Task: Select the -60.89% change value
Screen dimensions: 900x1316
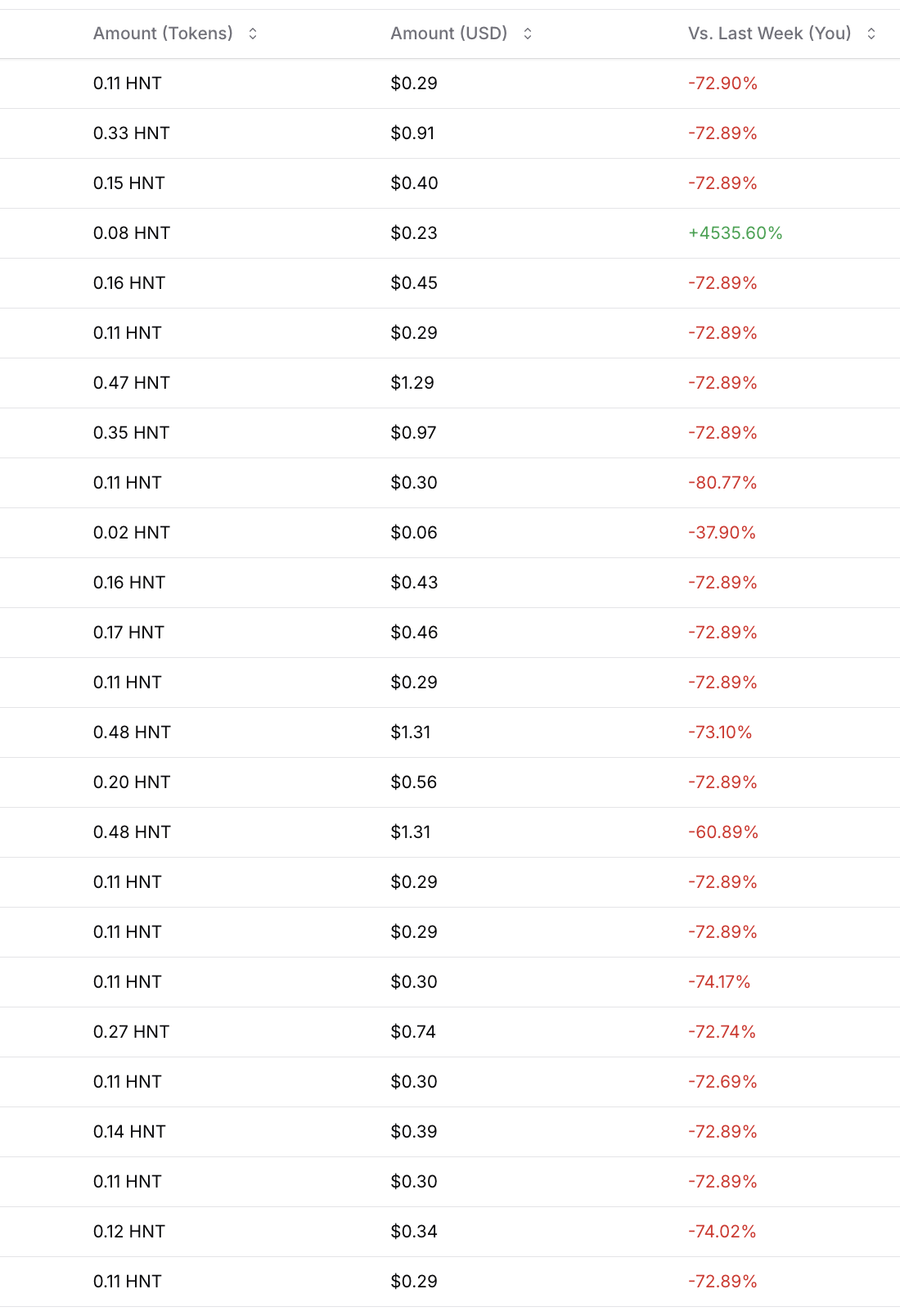Action: (723, 832)
